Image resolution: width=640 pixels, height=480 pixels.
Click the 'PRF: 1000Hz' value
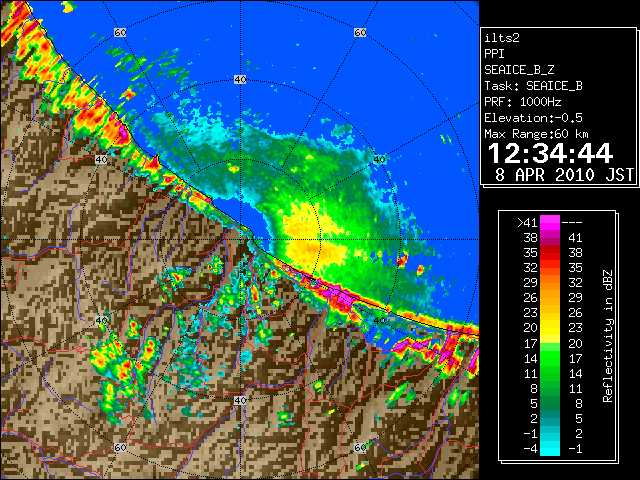(523, 102)
